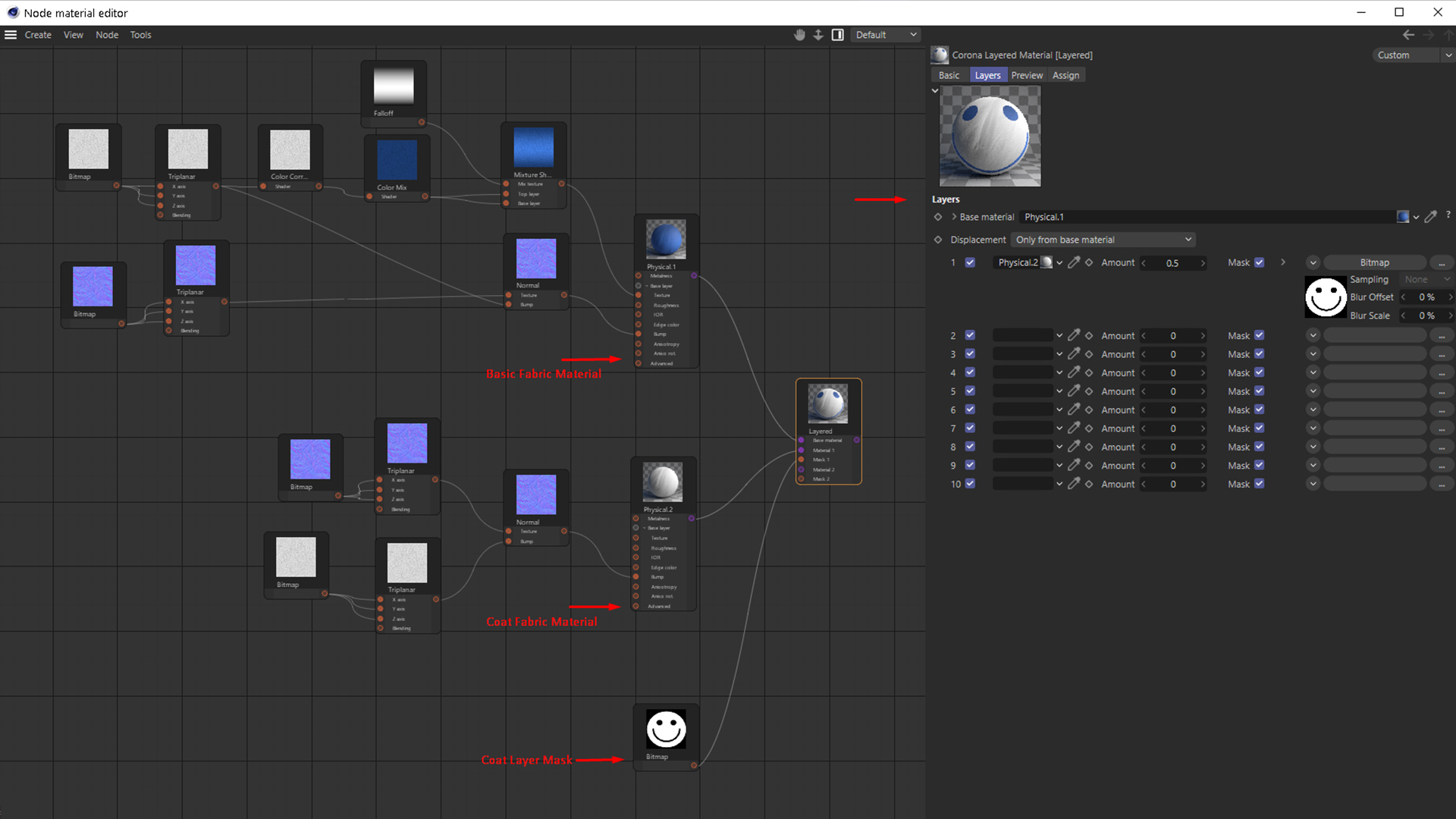Open the Displacement dropdown
This screenshot has width=1456, height=819.
[1103, 240]
